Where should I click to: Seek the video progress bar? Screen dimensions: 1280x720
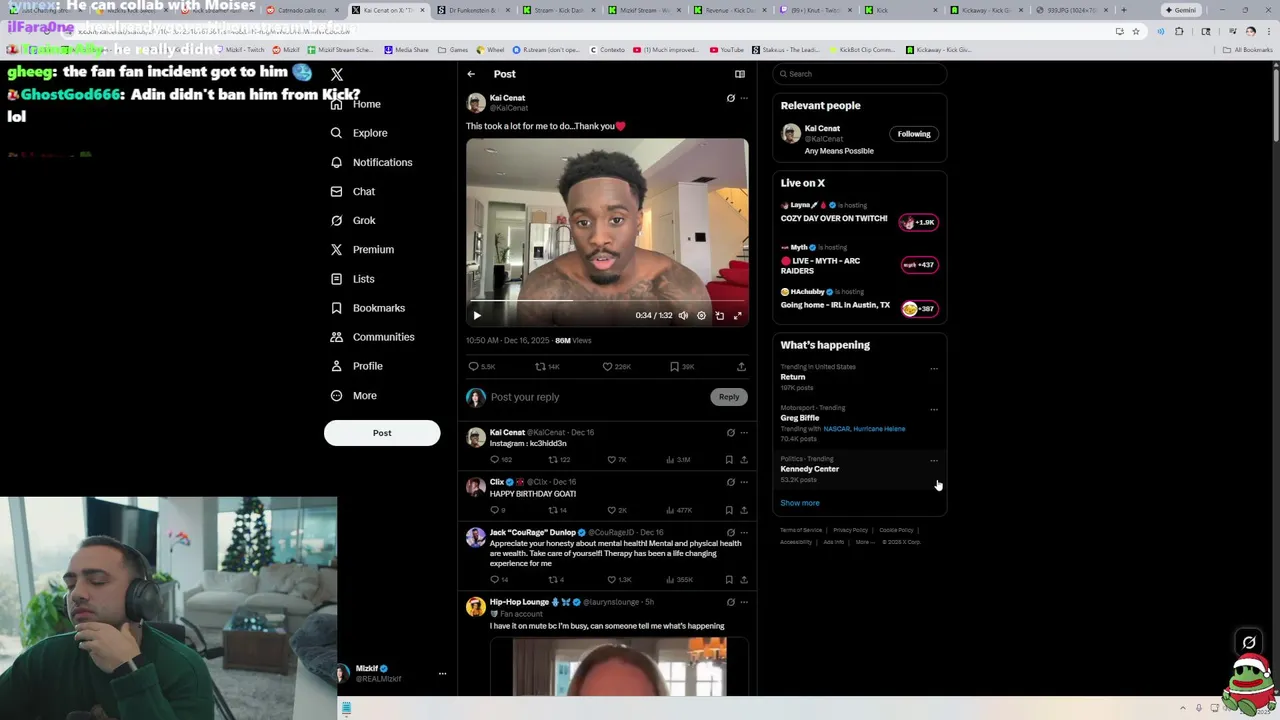pos(607,300)
